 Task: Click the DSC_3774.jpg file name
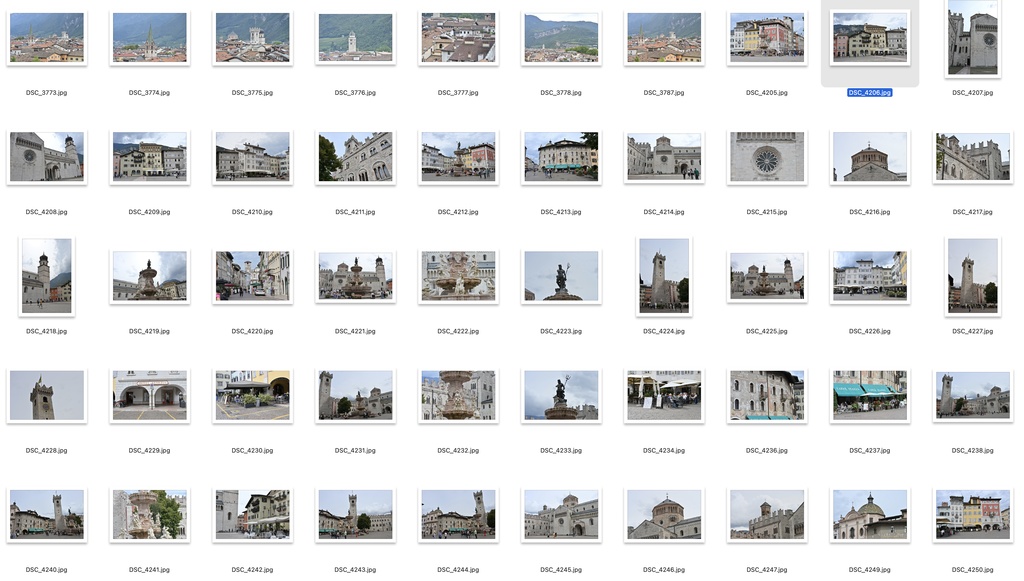tap(149, 93)
